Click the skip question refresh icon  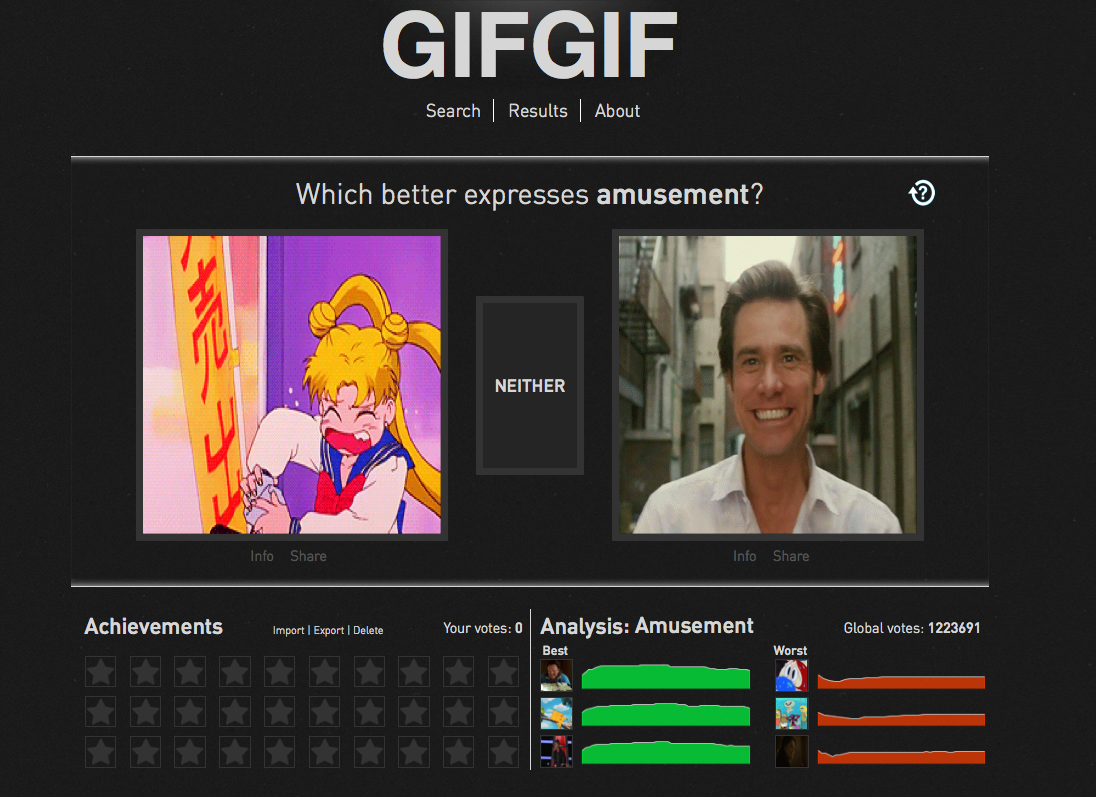click(x=922, y=193)
